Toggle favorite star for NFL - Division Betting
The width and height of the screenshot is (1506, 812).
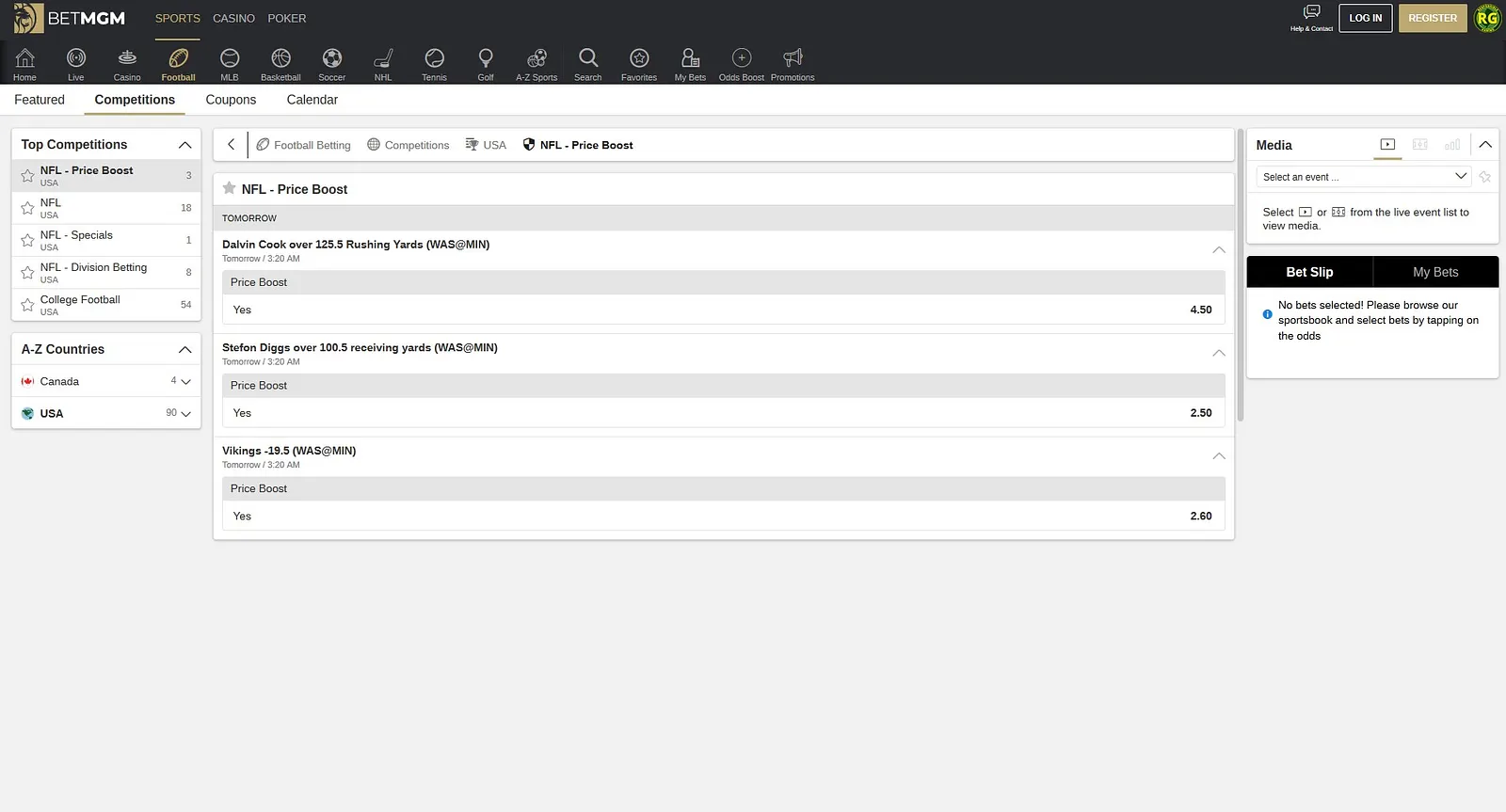(27, 273)
